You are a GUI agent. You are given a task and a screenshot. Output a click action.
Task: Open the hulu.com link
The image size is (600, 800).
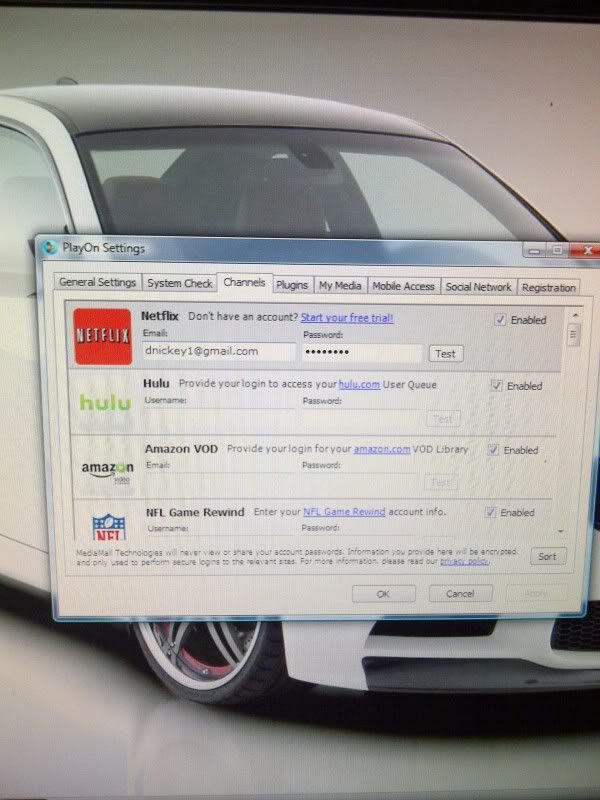tap(359, 384)
